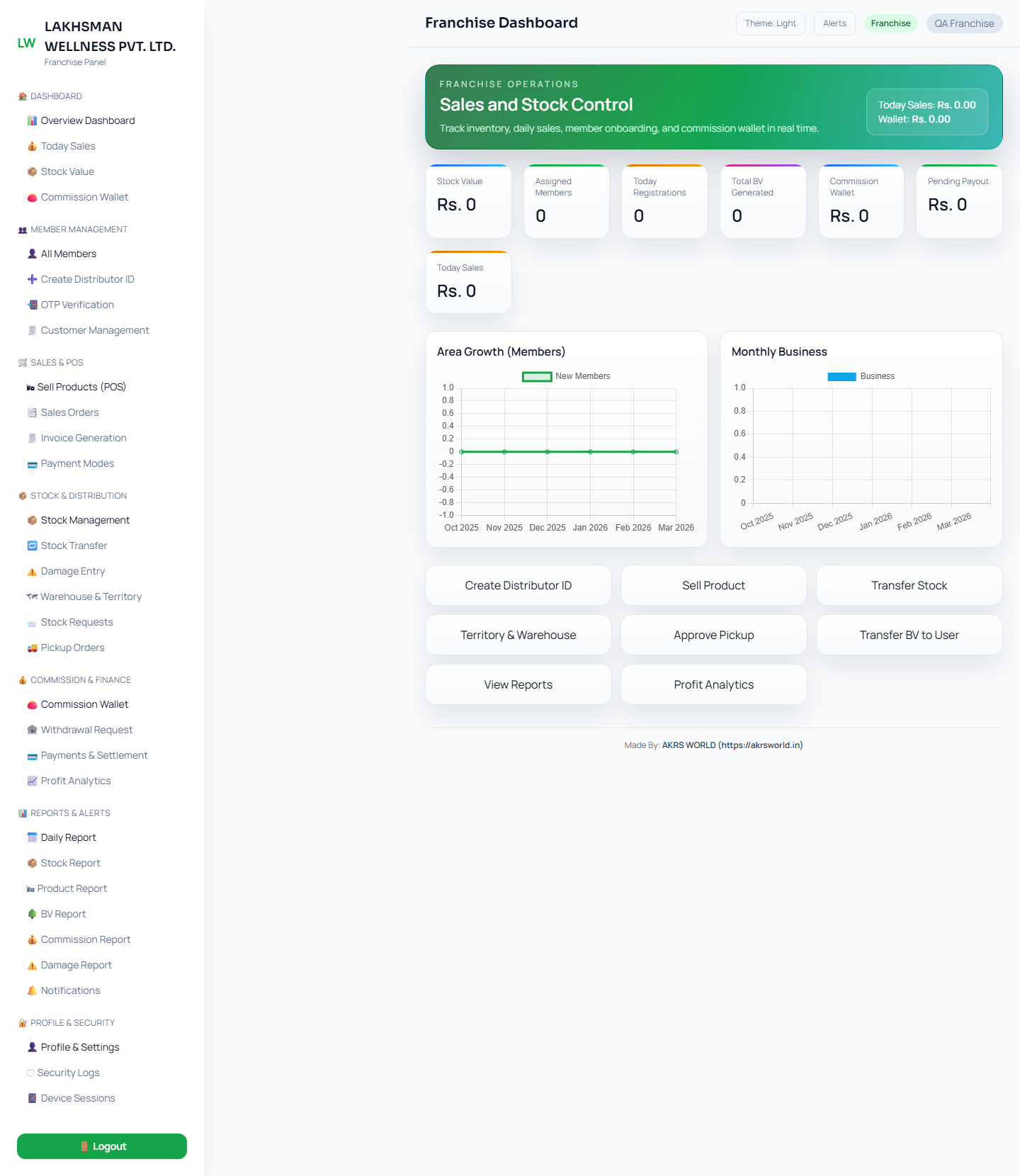The height and width of the screenshot is (1176, 1020).
Task: Toggle the Theme: Light button
Action: click(770, 23)
